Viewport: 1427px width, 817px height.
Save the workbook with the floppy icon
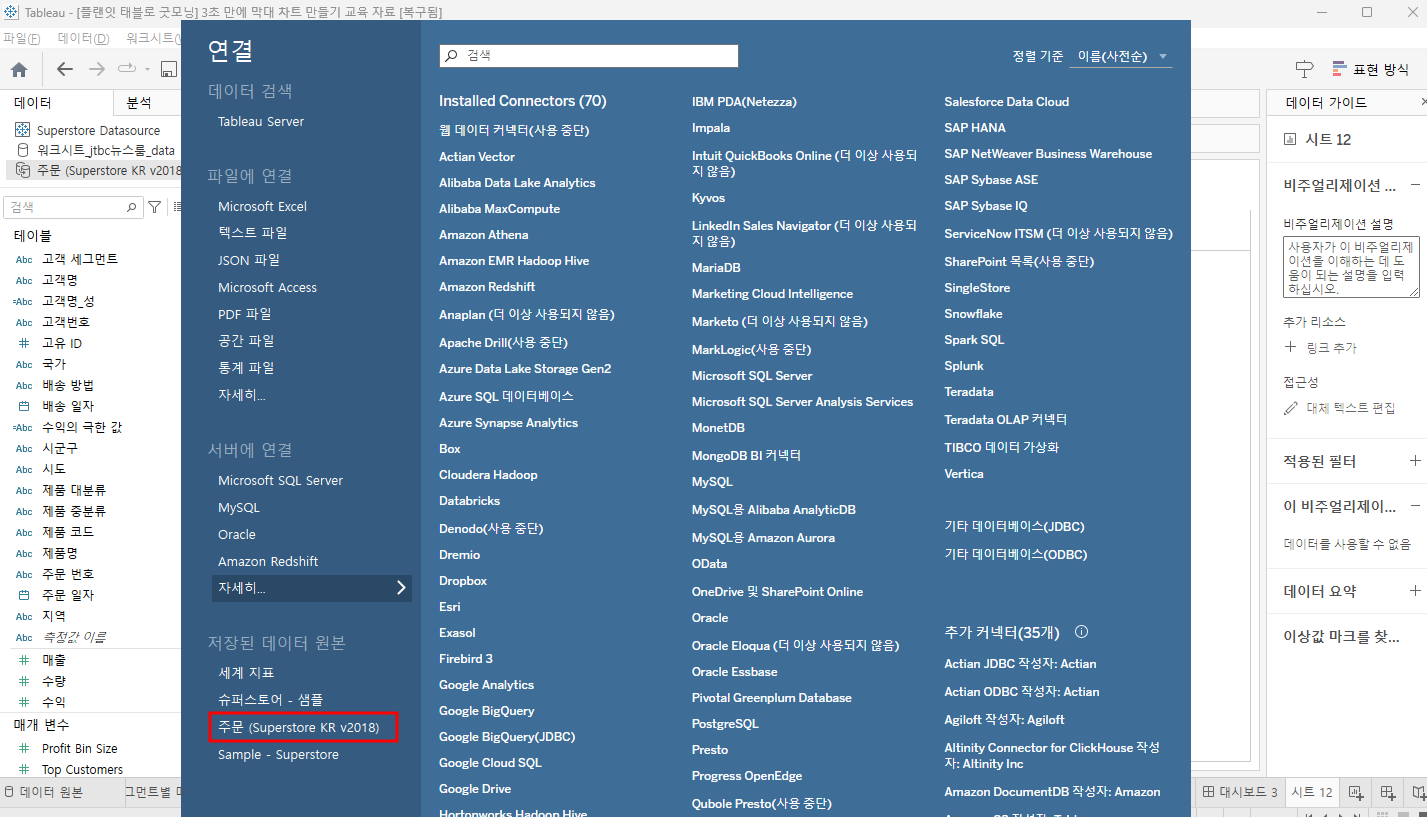(x=169, y=69)
